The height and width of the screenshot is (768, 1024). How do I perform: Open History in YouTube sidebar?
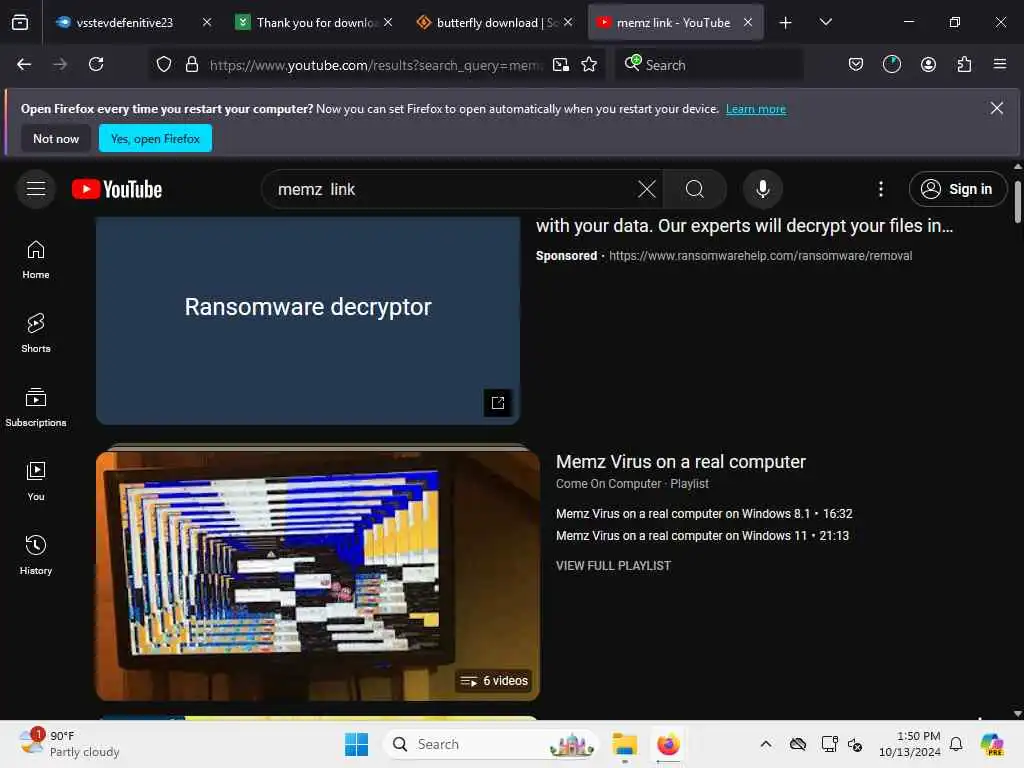[36, 555]
